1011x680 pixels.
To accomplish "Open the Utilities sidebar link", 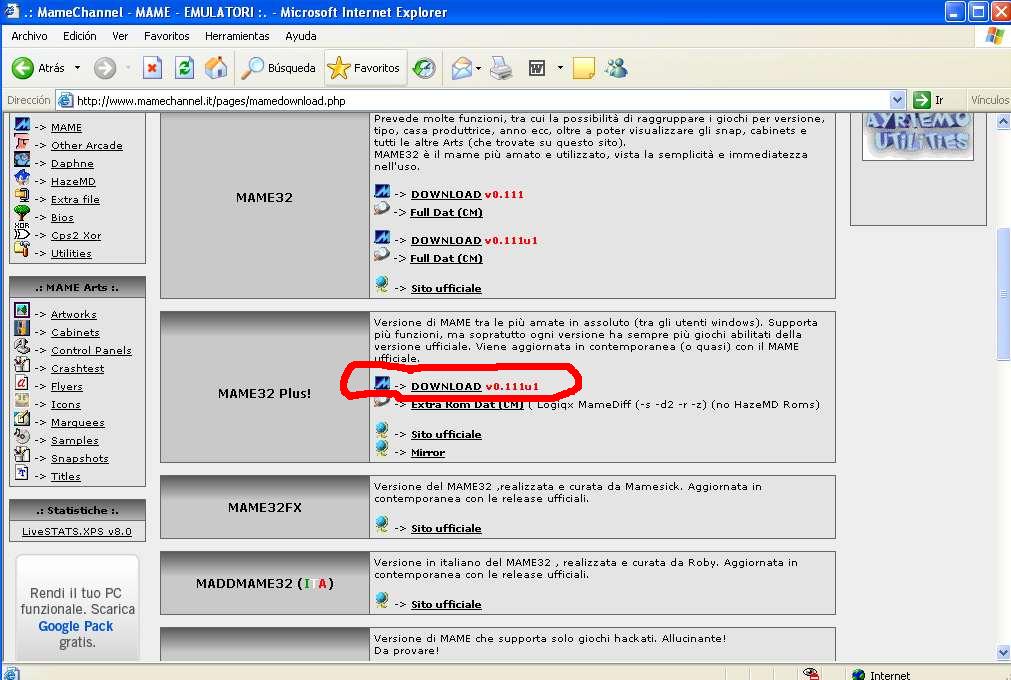I will coord(71,254).
